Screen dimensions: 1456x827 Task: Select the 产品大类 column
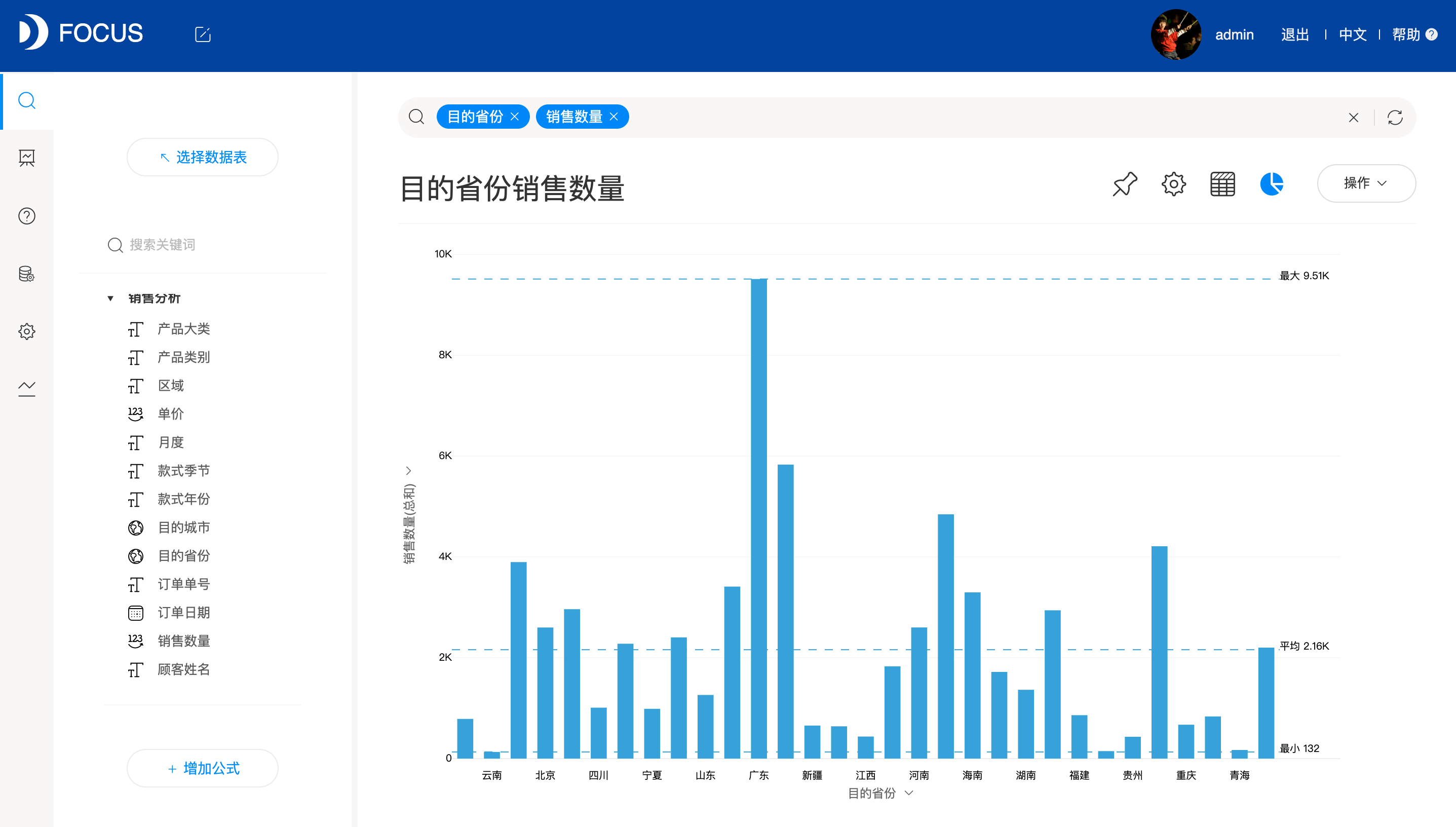click(x=183, y=329)
